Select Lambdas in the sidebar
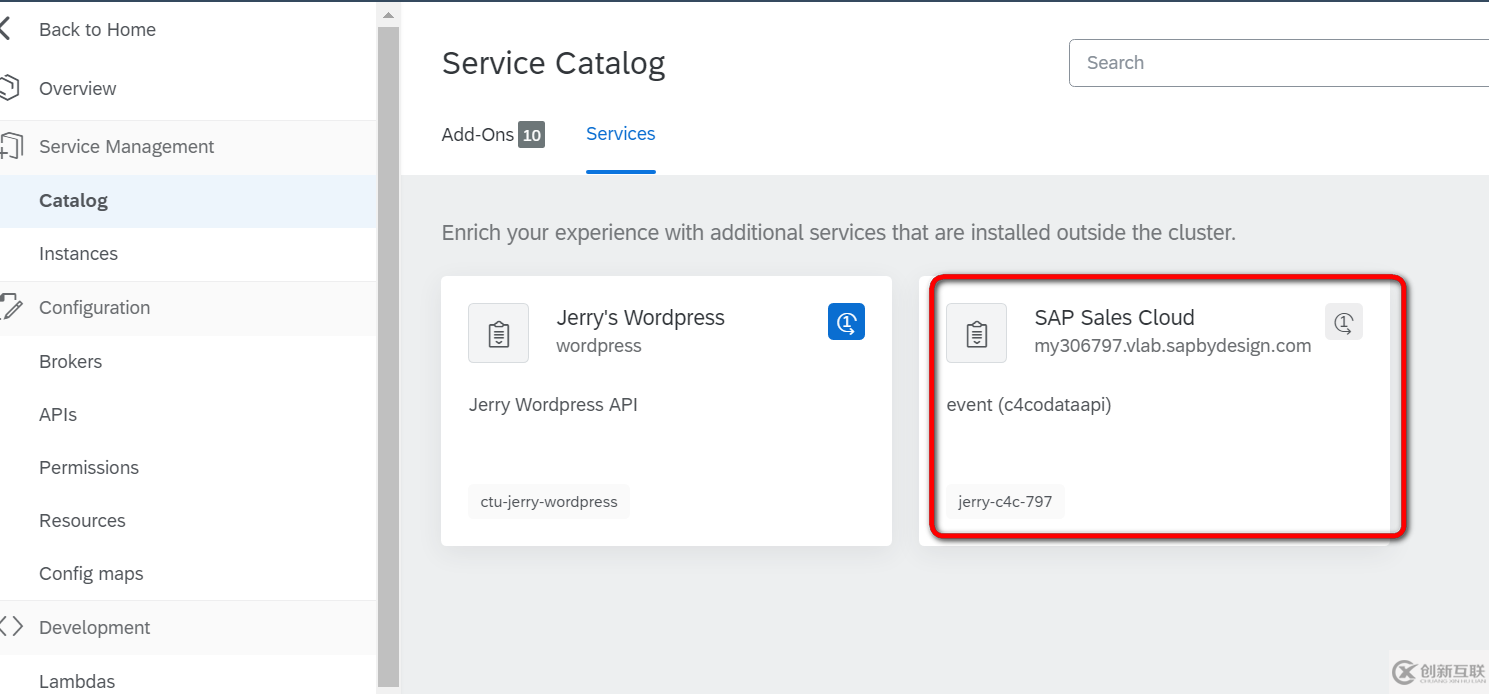 77,680
